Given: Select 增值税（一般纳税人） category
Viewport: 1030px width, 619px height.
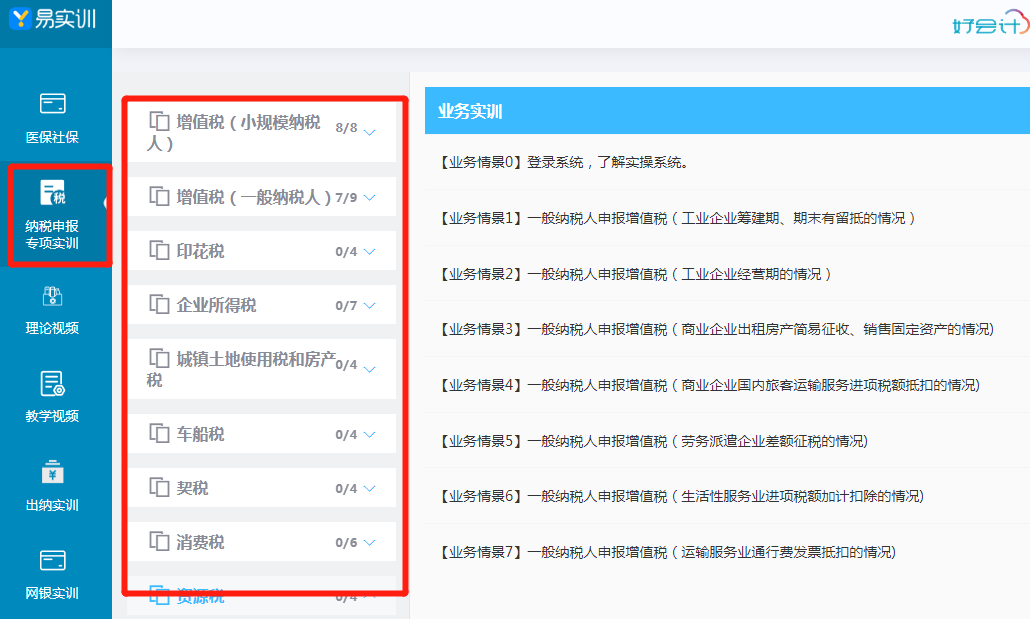Looking at the screenshot, I should click(262, 196).
